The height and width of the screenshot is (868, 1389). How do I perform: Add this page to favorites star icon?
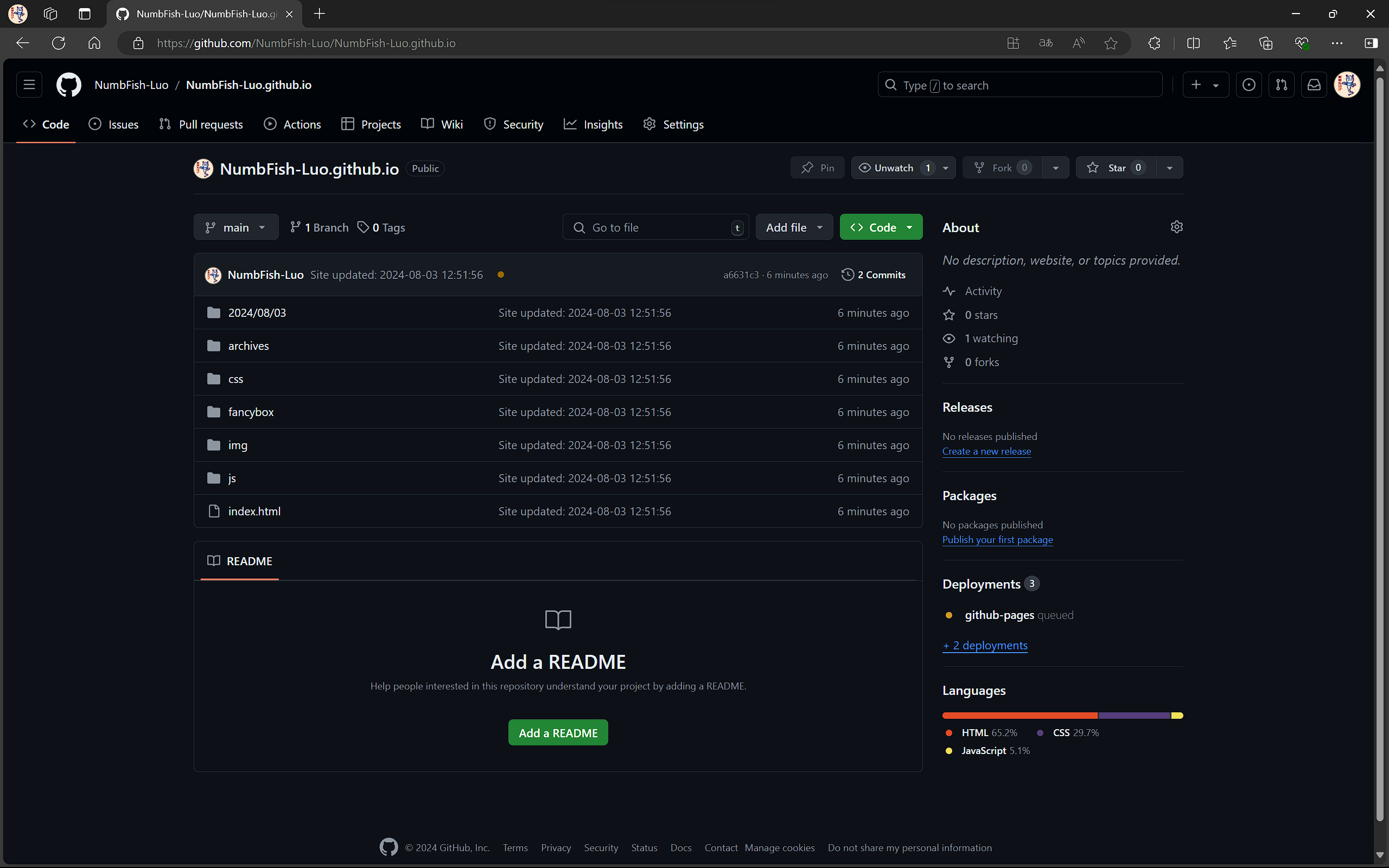click(1111, 43)
